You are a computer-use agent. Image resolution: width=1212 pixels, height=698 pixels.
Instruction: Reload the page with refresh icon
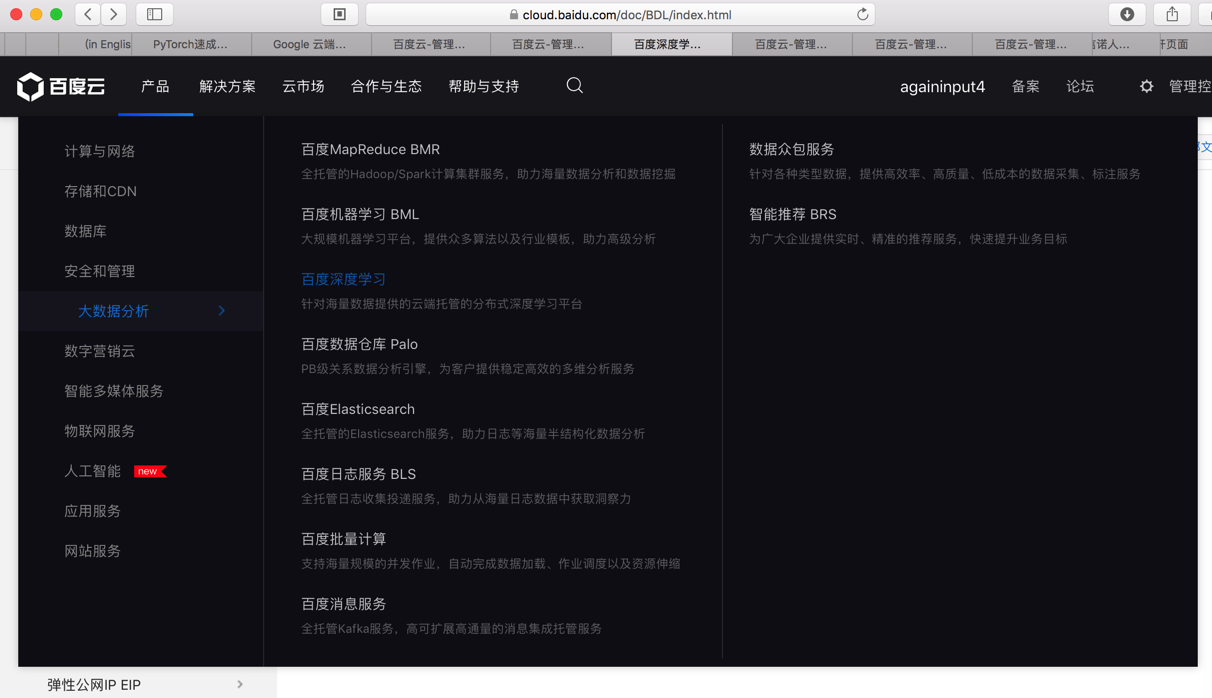coord(862,15)
